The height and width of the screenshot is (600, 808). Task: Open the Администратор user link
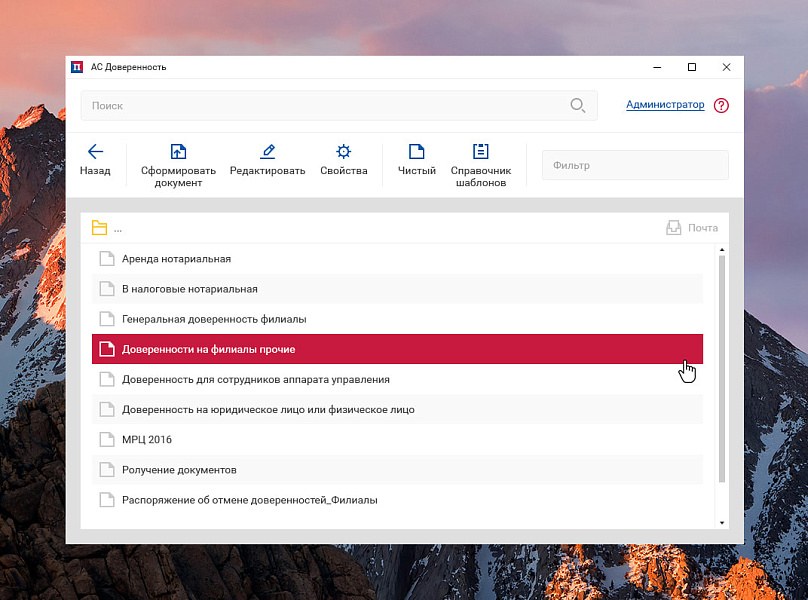pyautogui.click(x=665, y=105)
